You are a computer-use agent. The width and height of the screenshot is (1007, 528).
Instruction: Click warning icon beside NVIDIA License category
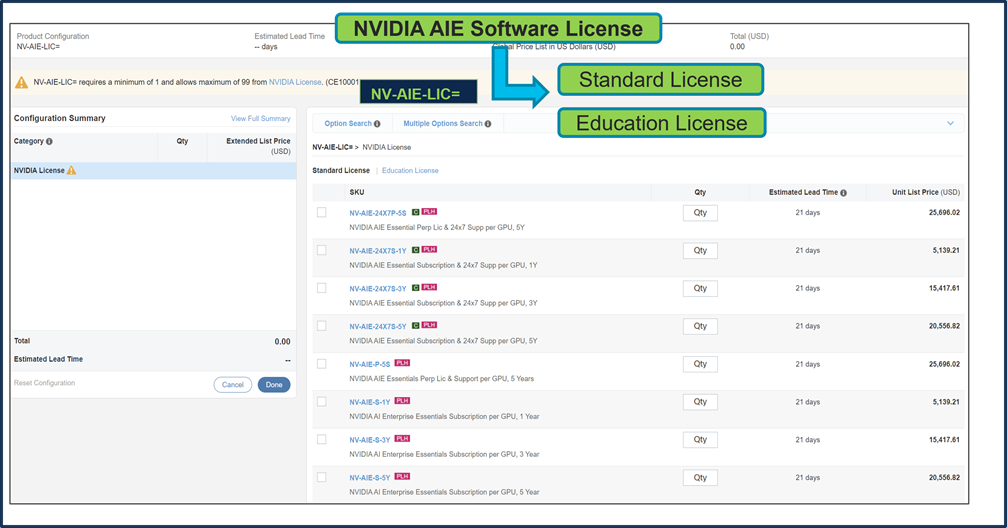(71, 170)
